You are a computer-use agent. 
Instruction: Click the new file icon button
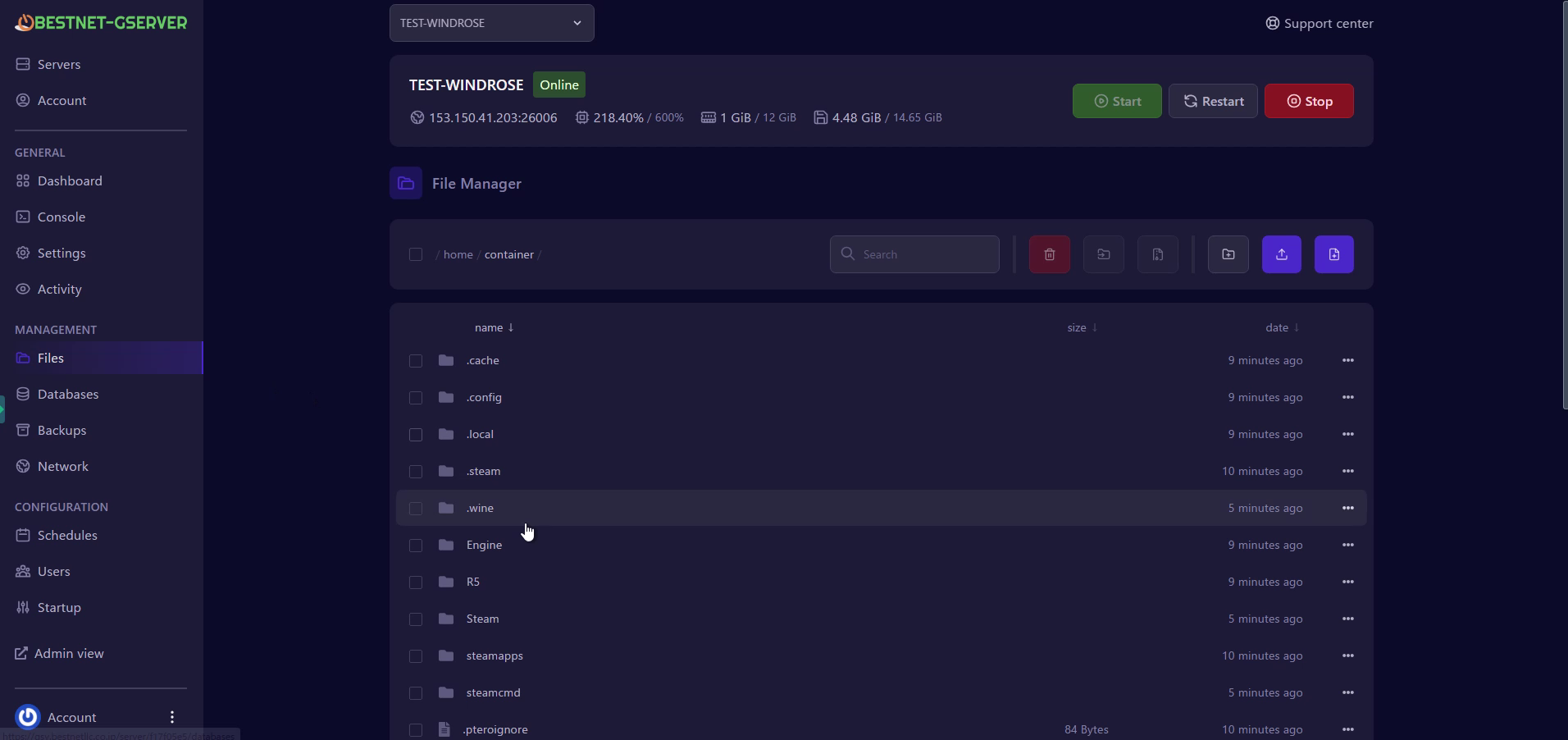pos(1333,254)
